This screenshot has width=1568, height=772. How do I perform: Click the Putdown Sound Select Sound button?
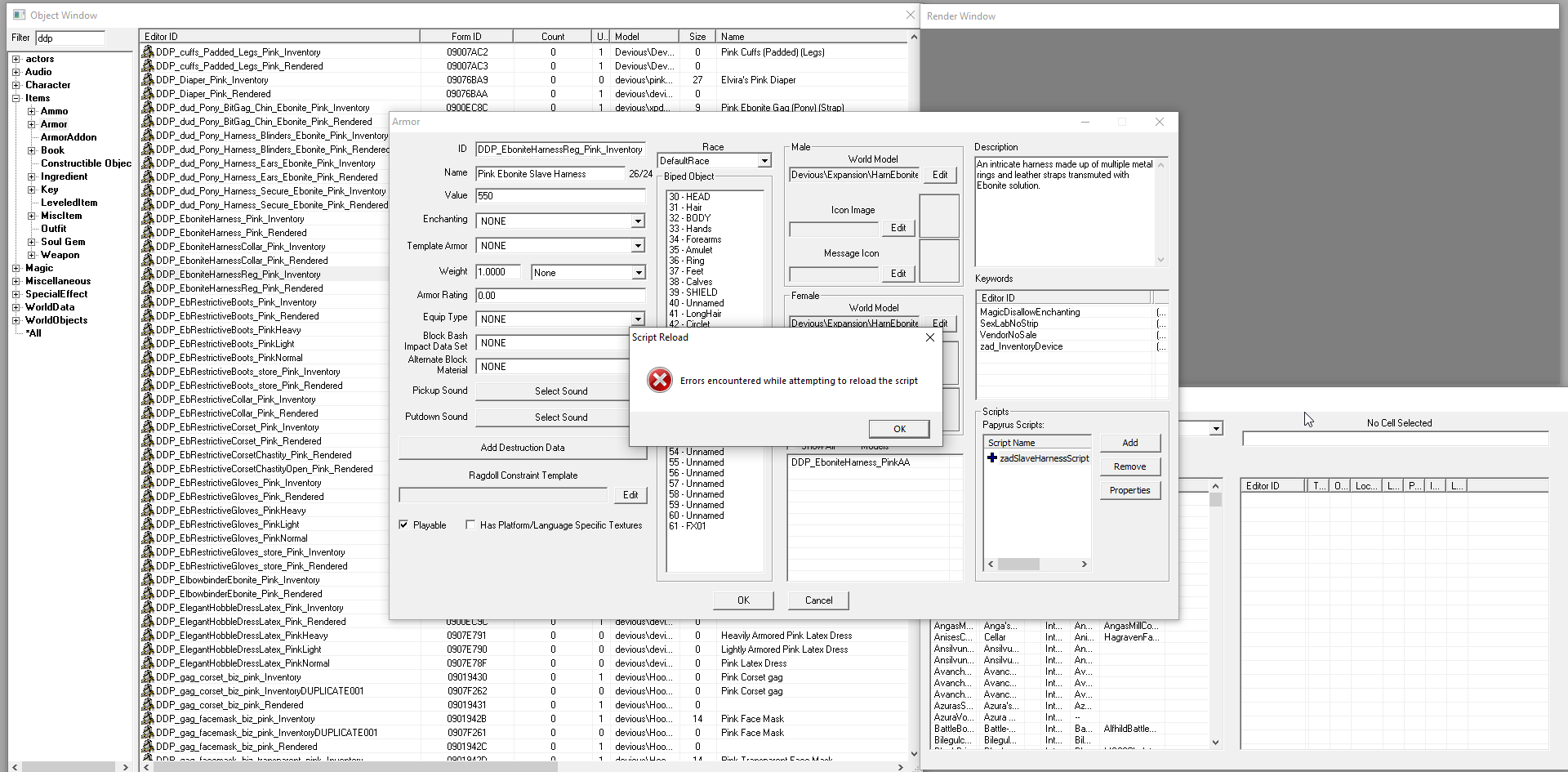pyautogui.click(x=561, y=417)
